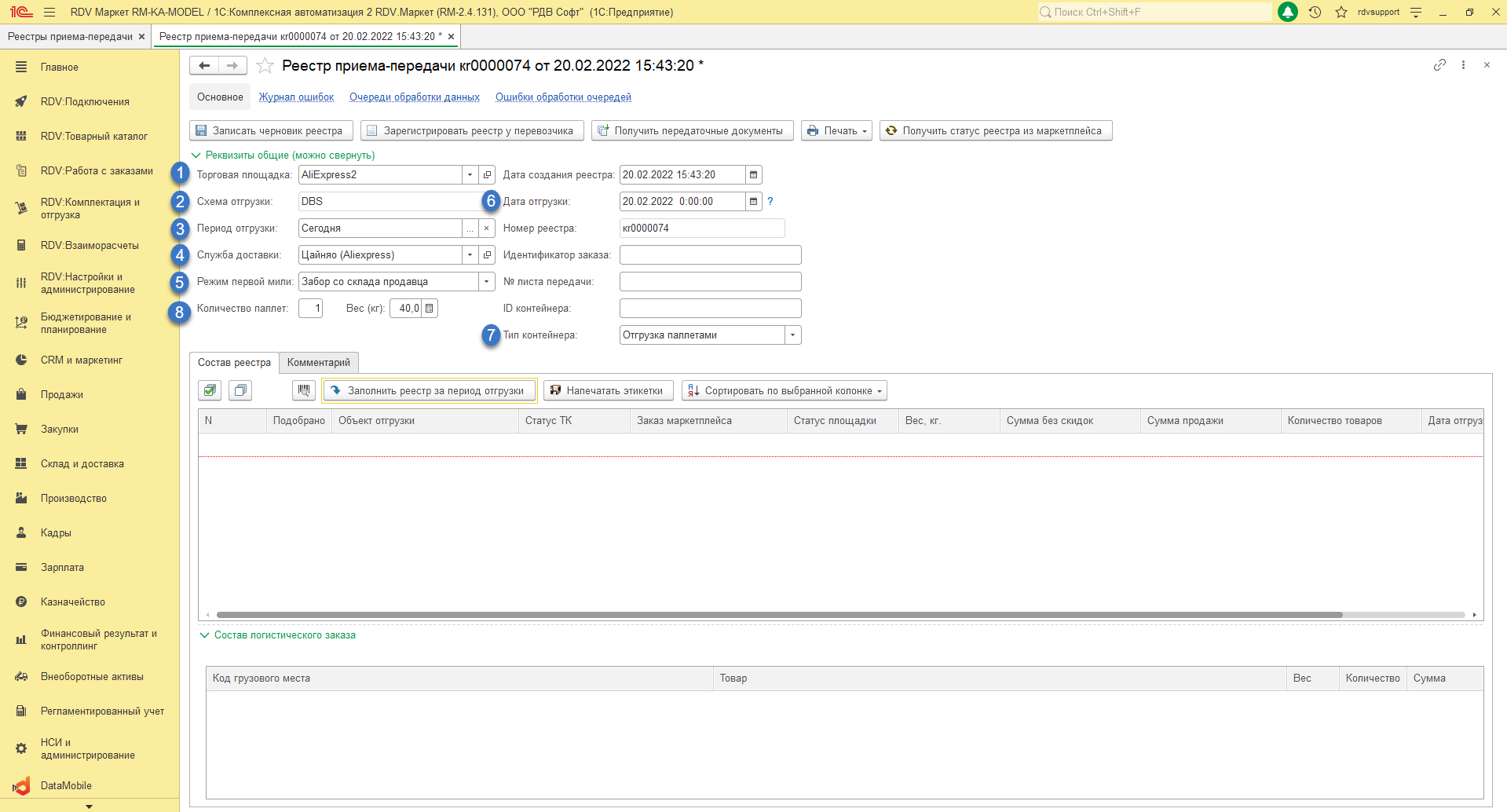
Task: Click Записать черновик реестра button
Action: (x=270, y=131)
